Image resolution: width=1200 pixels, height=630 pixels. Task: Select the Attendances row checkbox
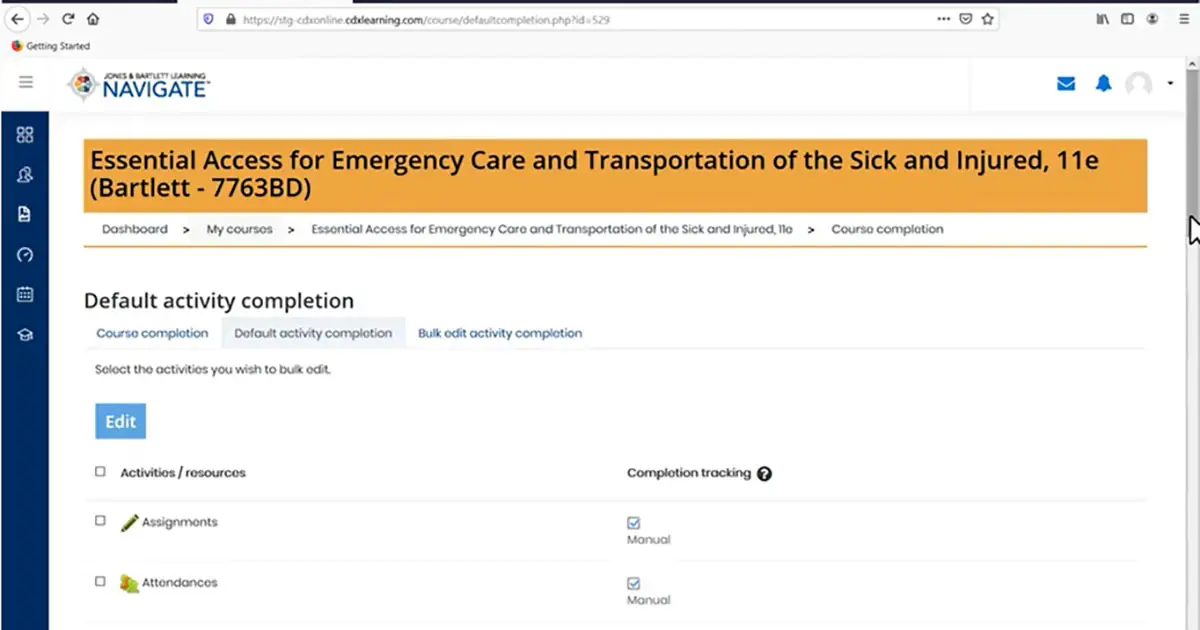[x=100, y=581]
